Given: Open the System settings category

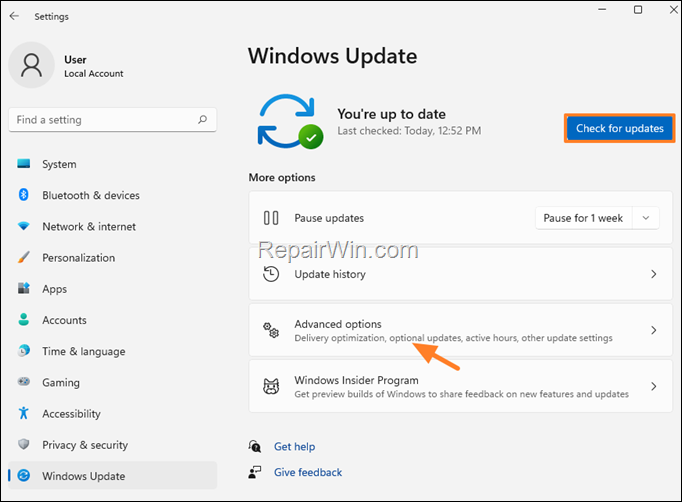Looking at the screenshot, I should (x=112, y=164).
